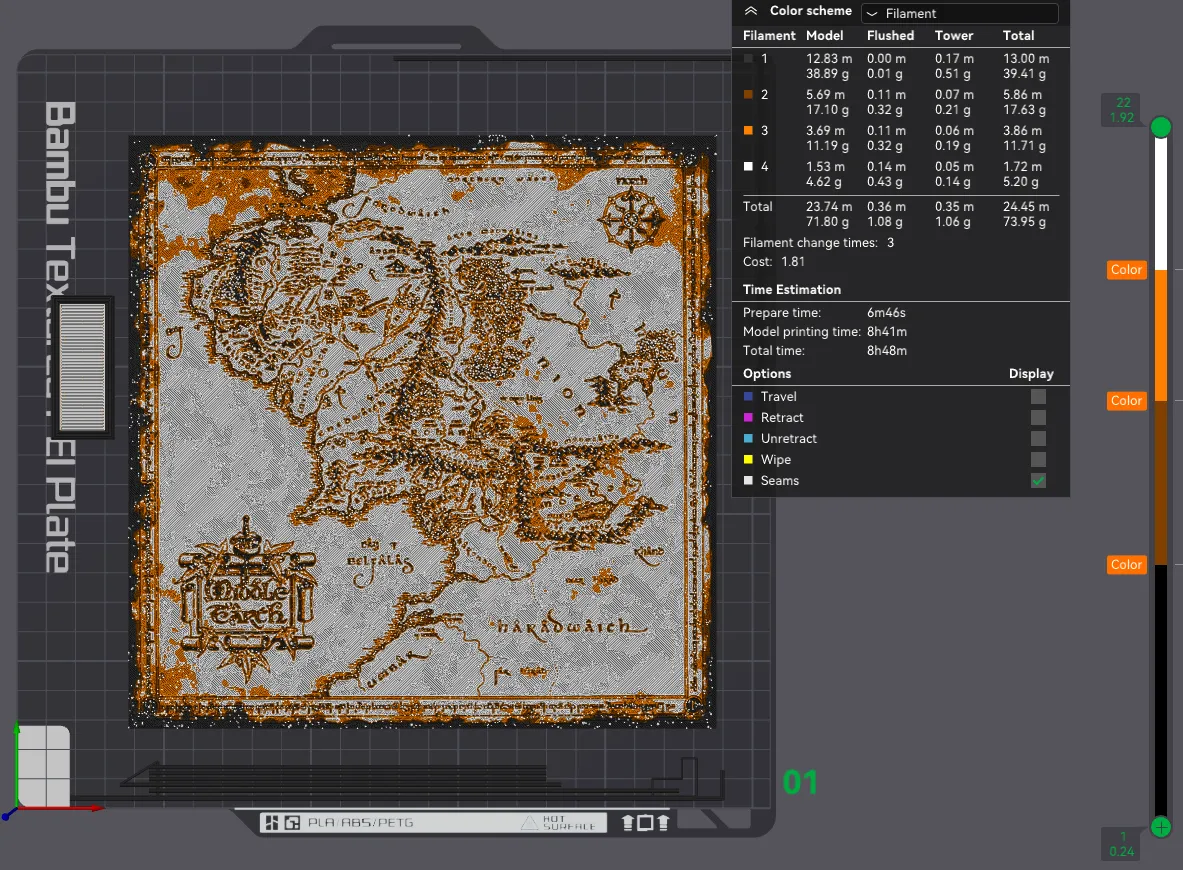Click the Seams white legend icon
This screenshot has height=870, width=1183.
748,481
